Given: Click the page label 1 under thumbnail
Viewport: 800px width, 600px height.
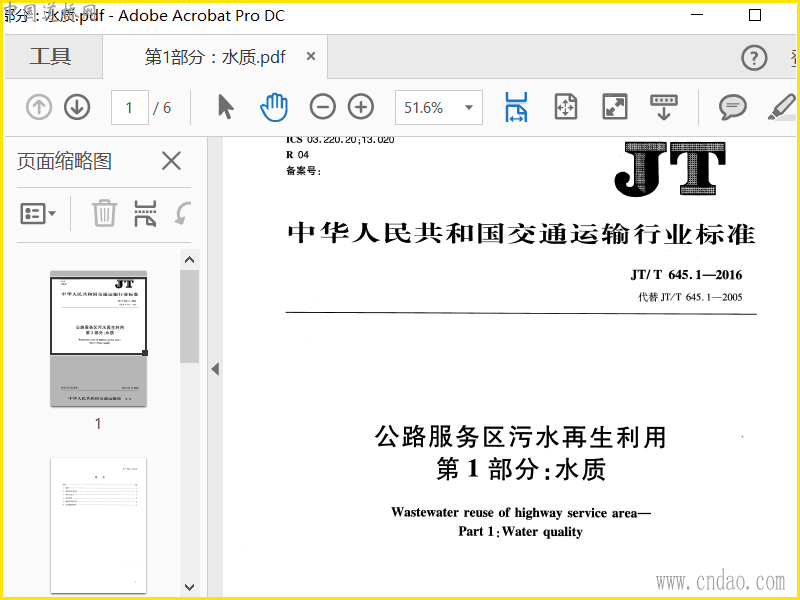Looking at the screenshot, I should tap(98, 423).
